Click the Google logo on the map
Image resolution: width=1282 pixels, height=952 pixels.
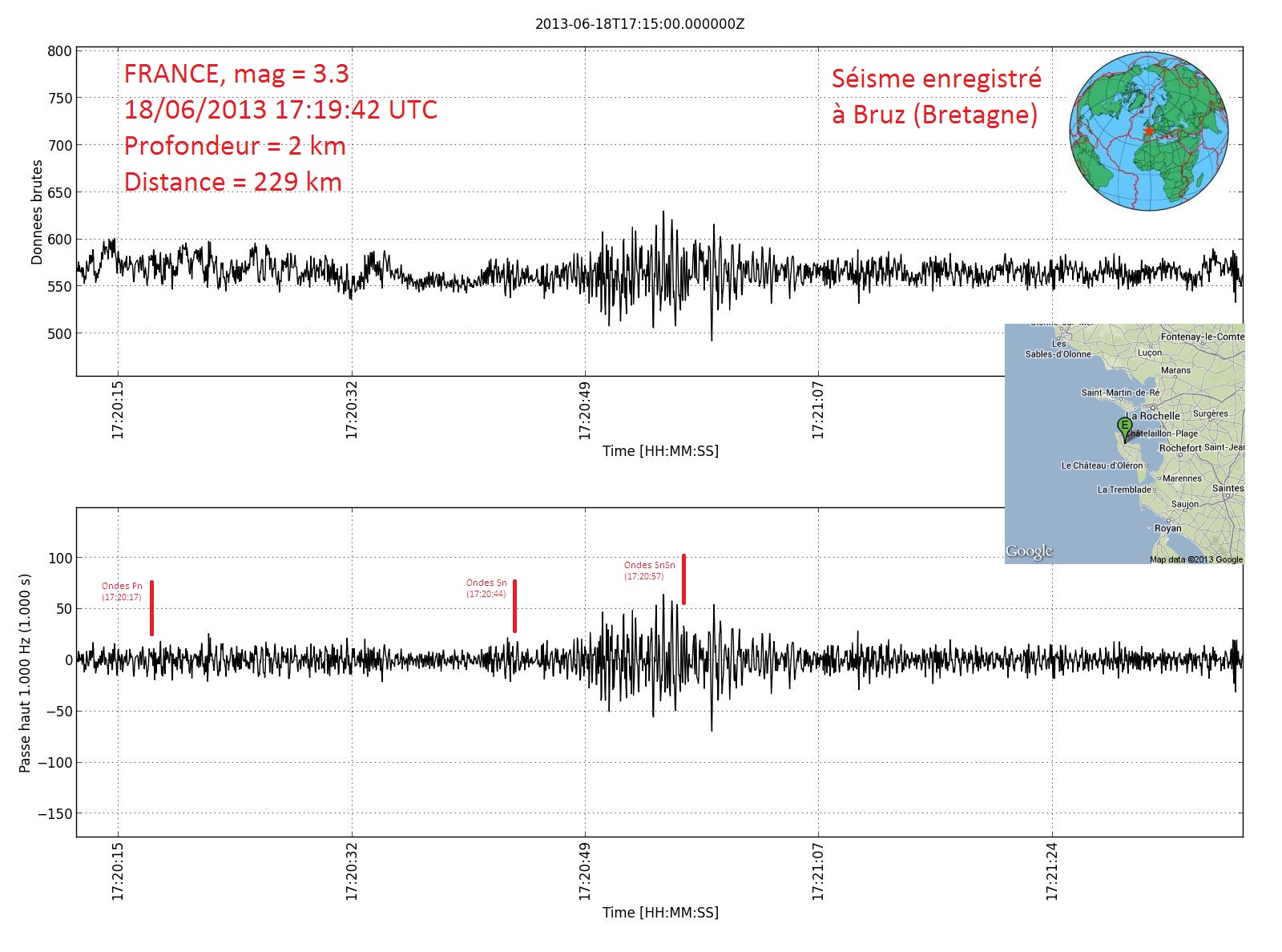pos(1029,551)
